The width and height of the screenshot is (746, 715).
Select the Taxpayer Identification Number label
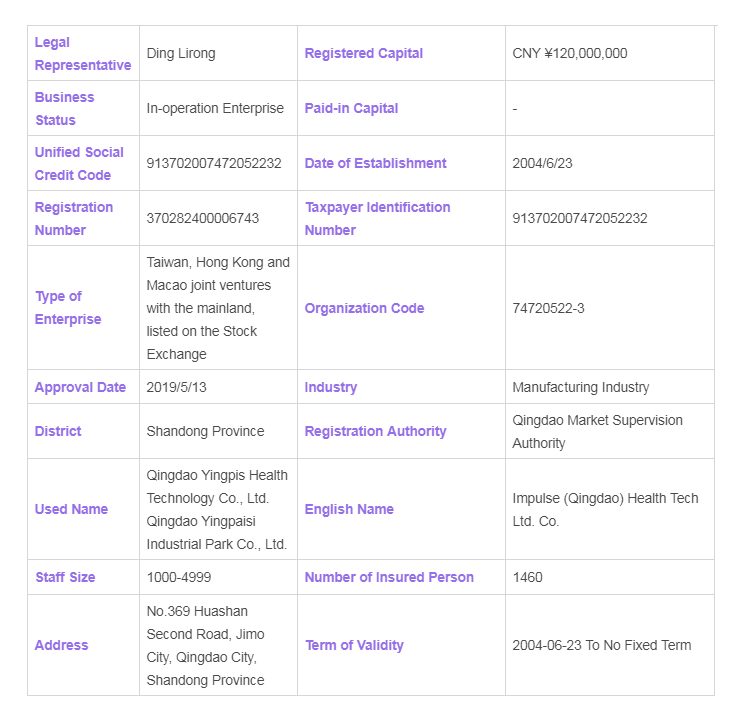(x=377, y=219)
